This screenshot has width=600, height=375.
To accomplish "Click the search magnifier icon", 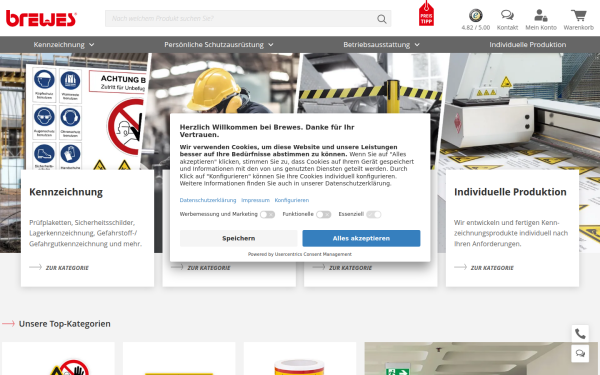I will tap(382, 19).
